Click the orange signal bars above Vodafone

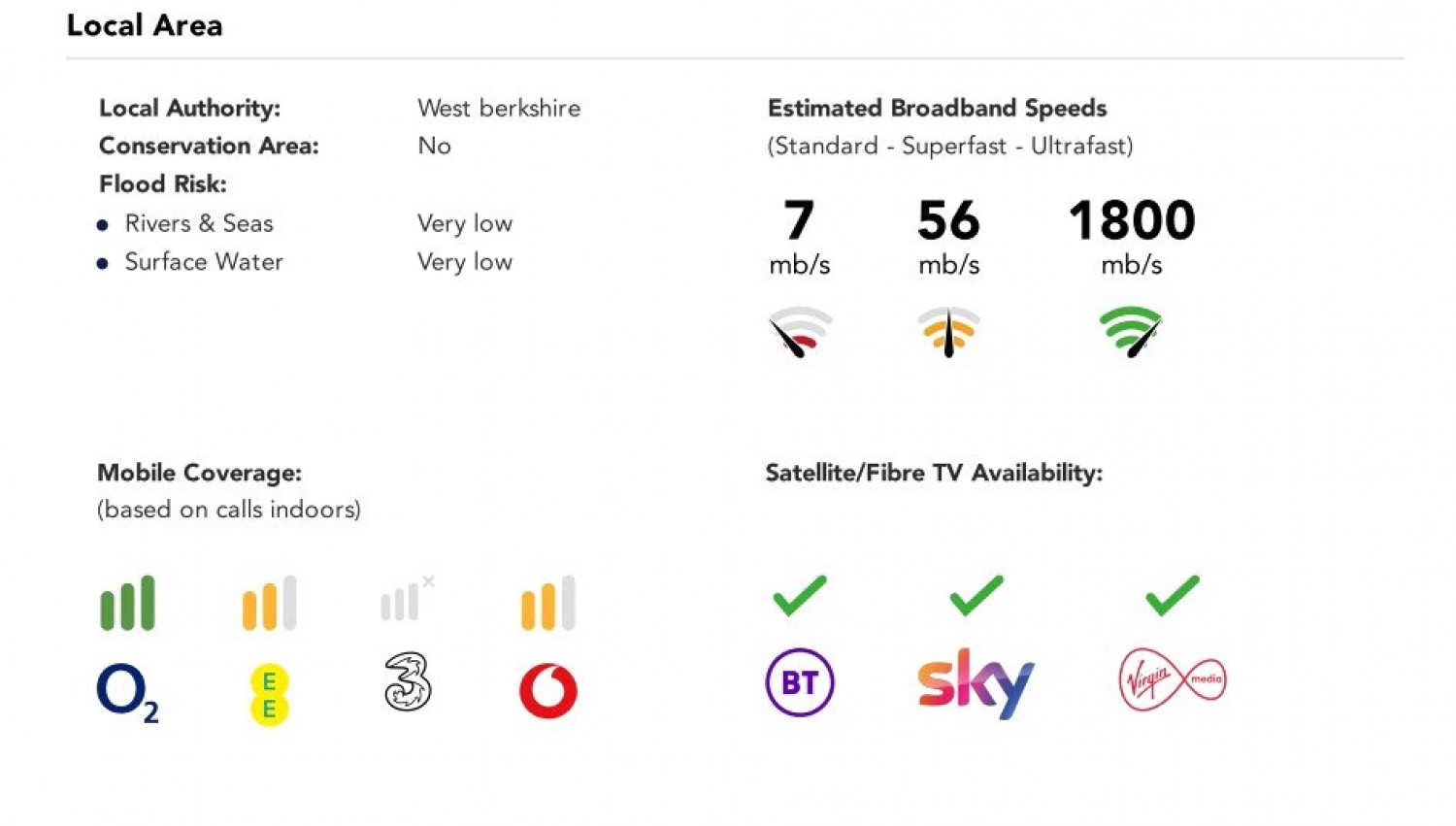point(548,603)
